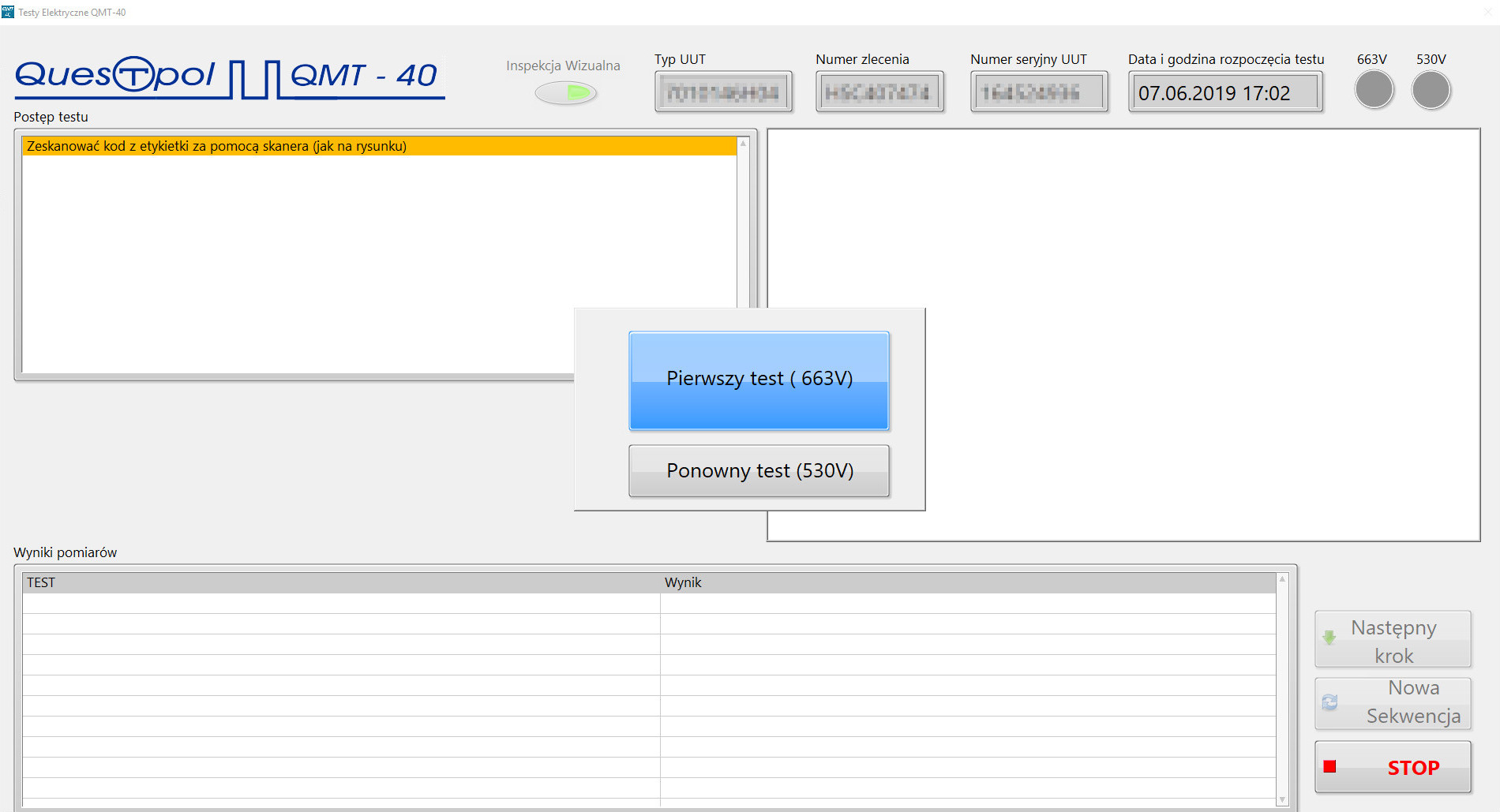Click the Inspekcja Wizualna label
The height and width of the screenshot is (812, 1500).
(563, 65)
